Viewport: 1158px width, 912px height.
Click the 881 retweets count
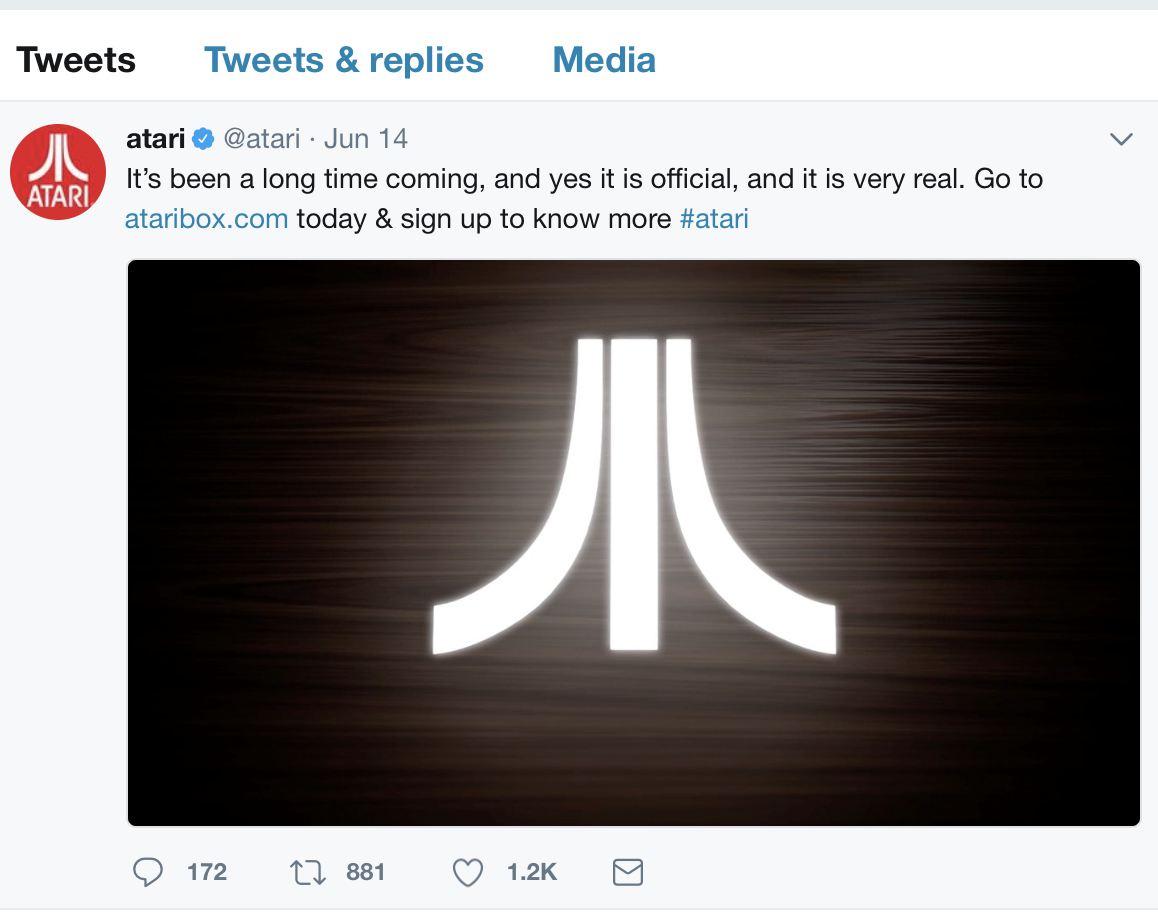click(x=365, y=873)
